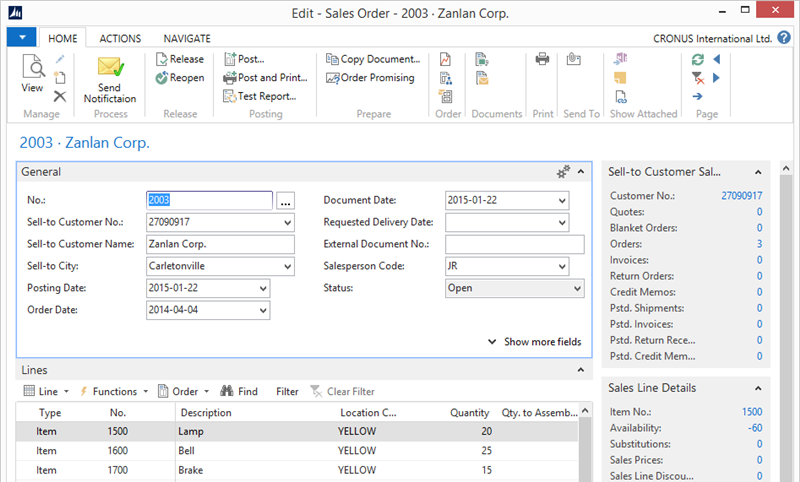Click the Delete X icon in Manage group
Viewport: 800px width, 482px height.
pos(60,96)
